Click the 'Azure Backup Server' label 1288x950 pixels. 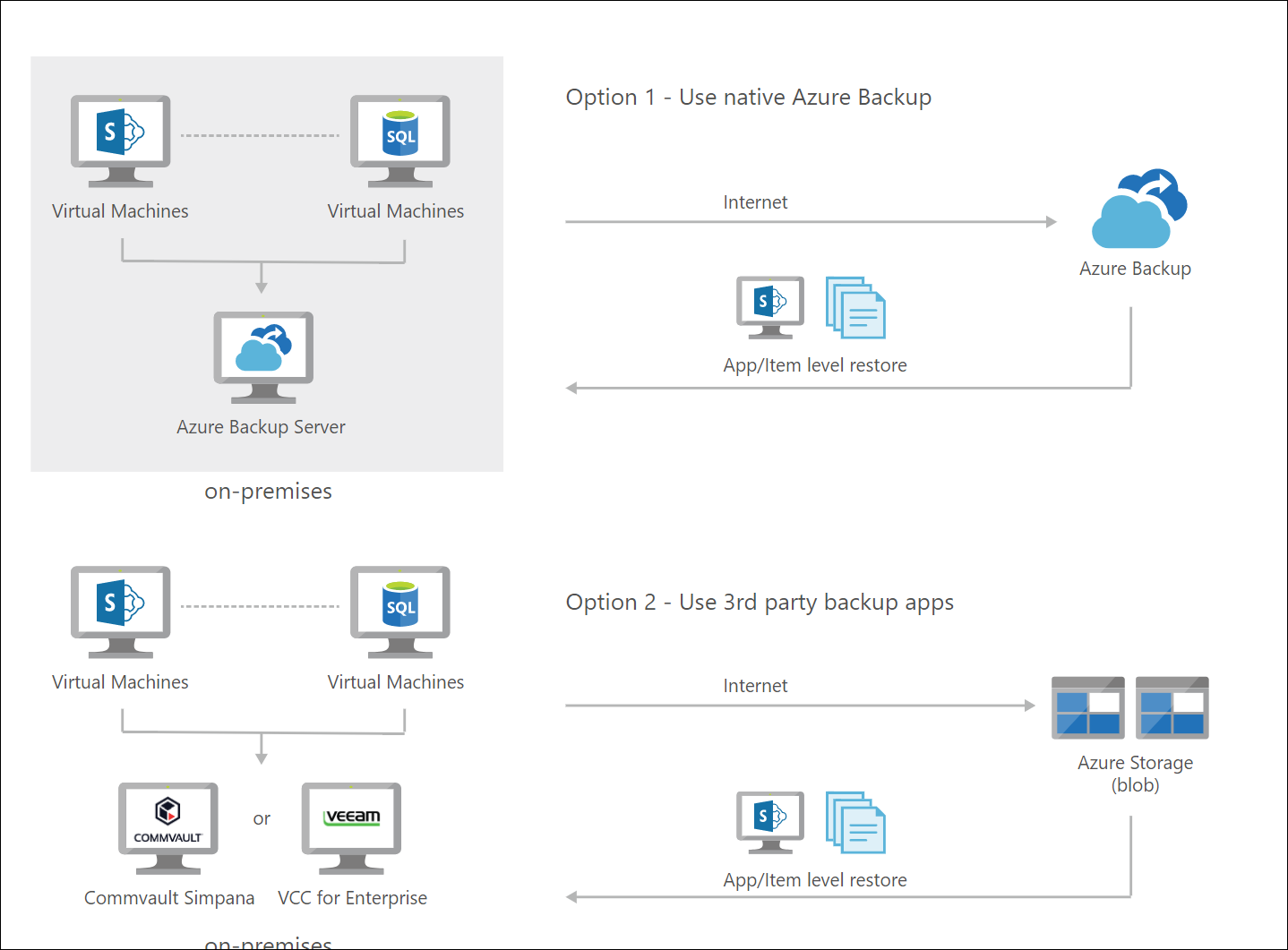click(x=261, y=427)
